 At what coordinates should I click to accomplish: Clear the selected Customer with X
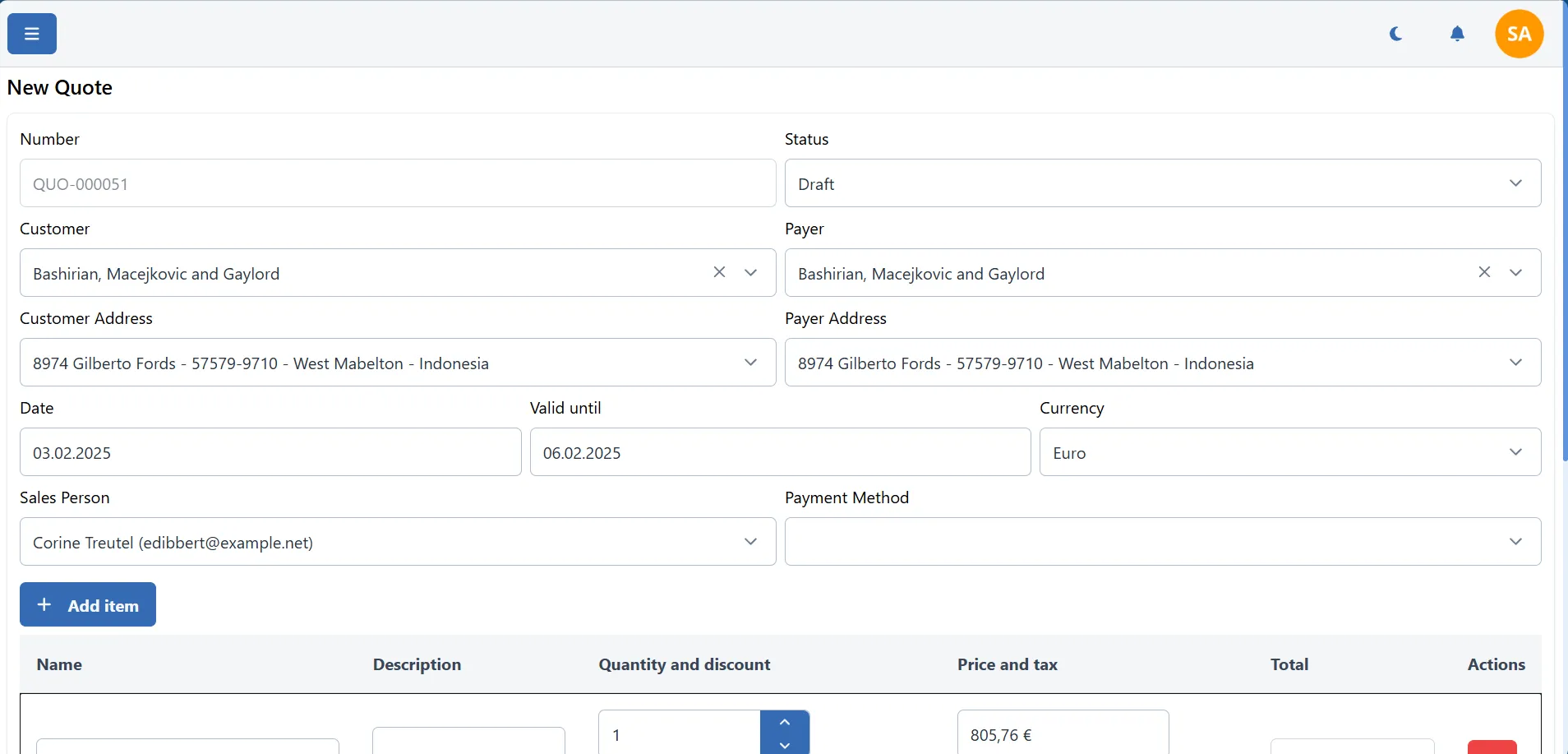tap(719, 272)
